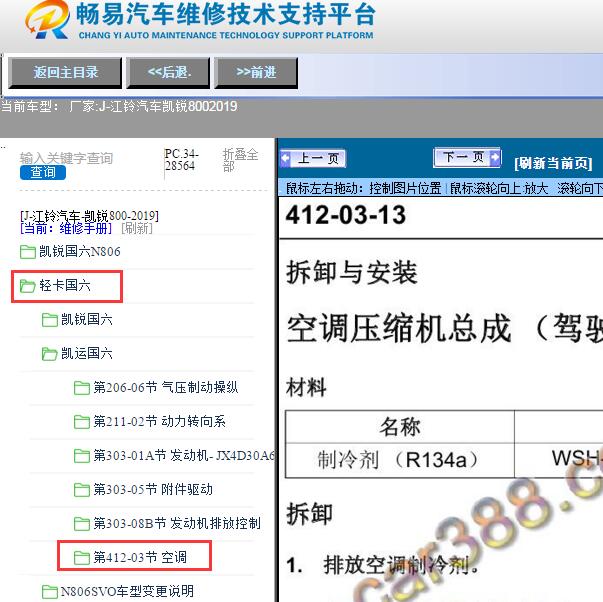The image size is (603, 602).
Task: Expand the 凯锐国六N806 tree item
Action: click(x=80, y=252)
